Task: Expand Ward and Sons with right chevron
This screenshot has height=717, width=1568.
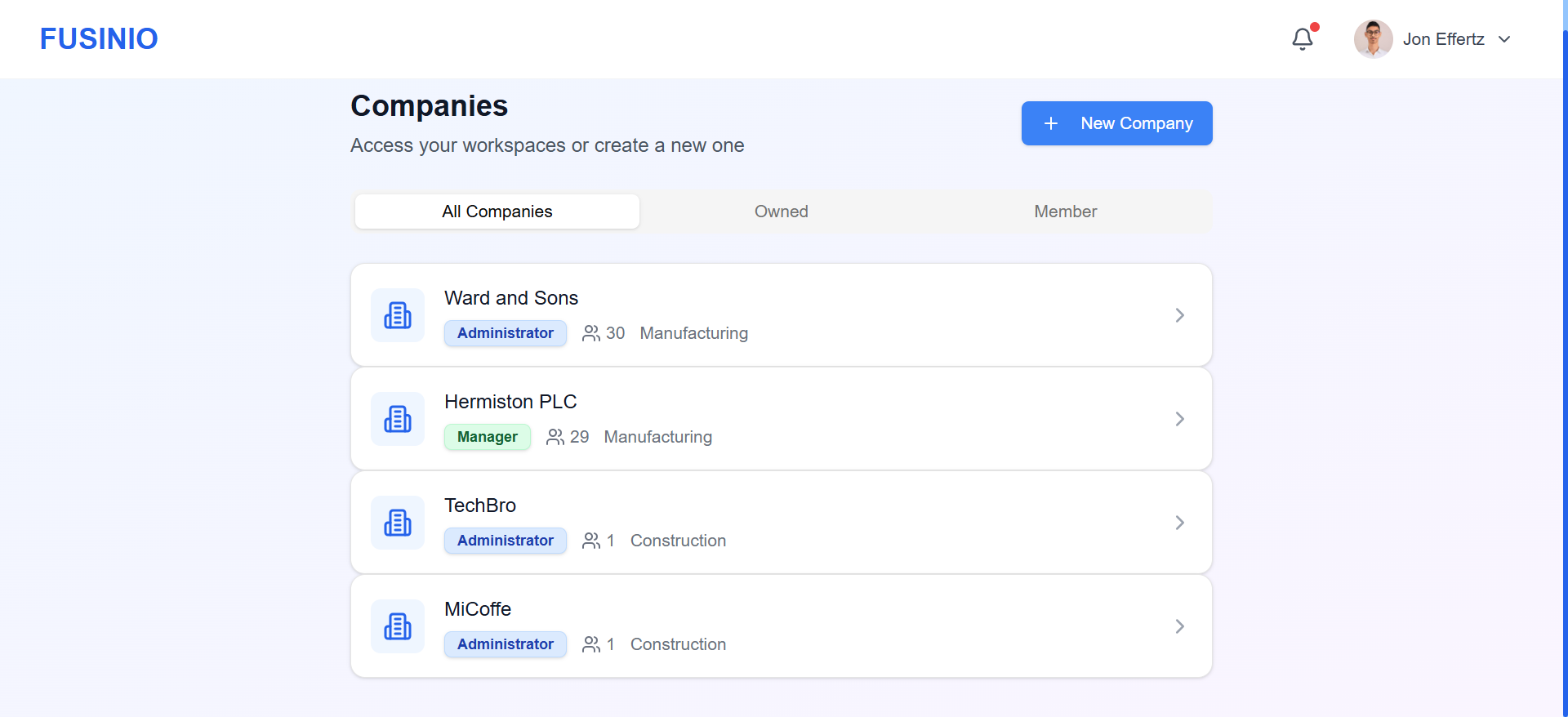Action: click(1179, 315)
